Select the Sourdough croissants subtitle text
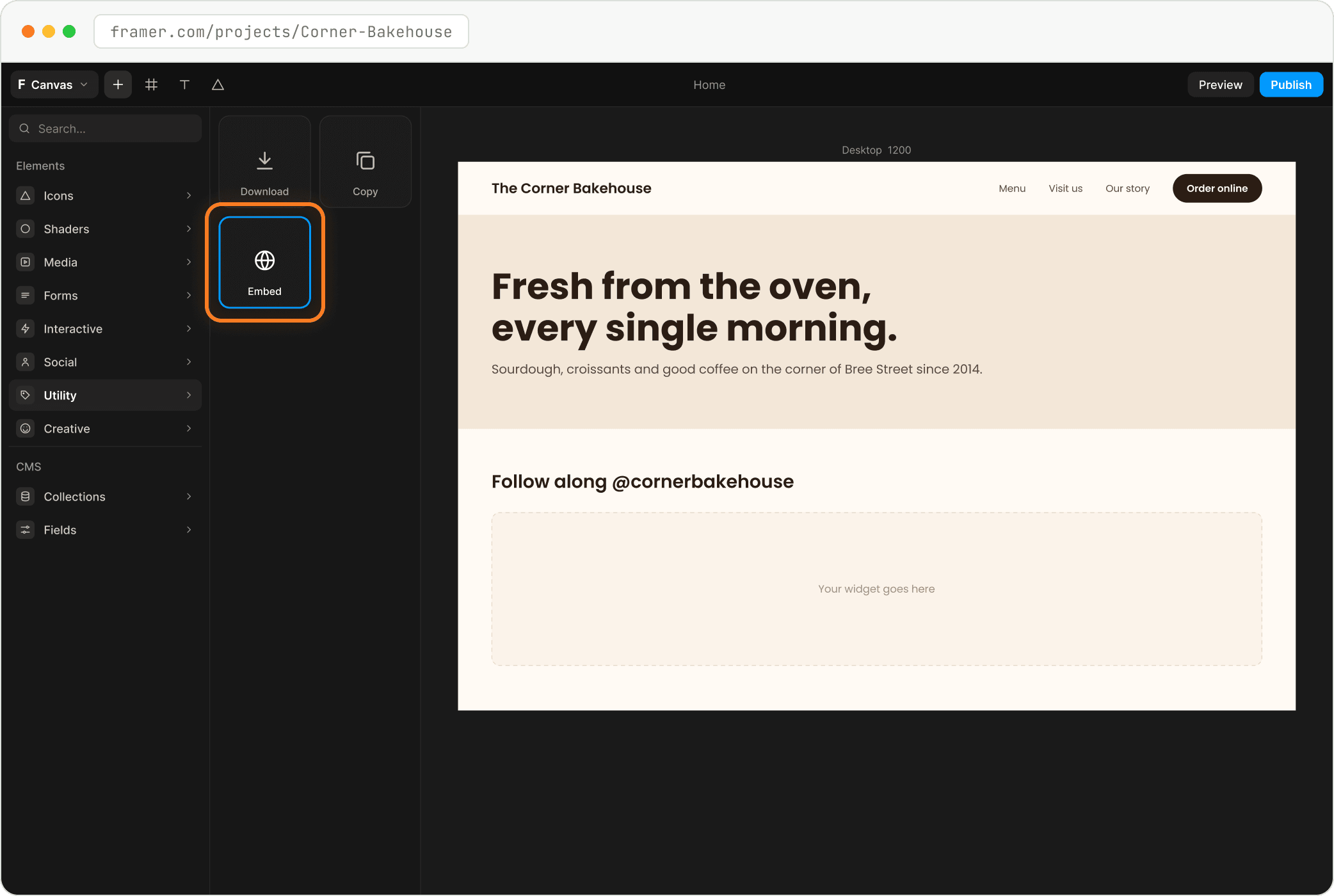Screen dimensions: 1334x896 pos(737,369)
